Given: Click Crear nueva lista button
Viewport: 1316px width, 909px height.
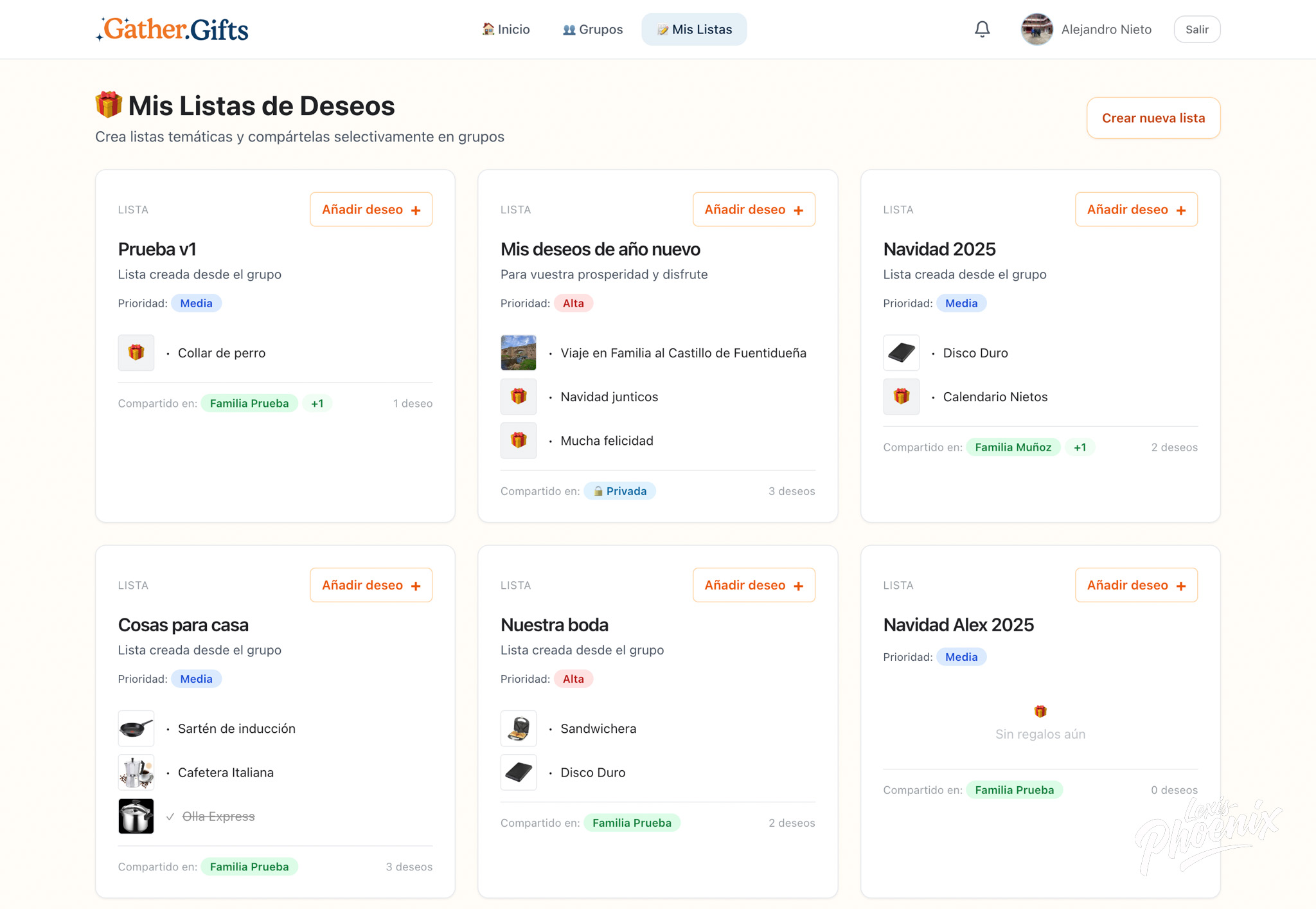Looking at the screenshot, I should click(1153, 118).
